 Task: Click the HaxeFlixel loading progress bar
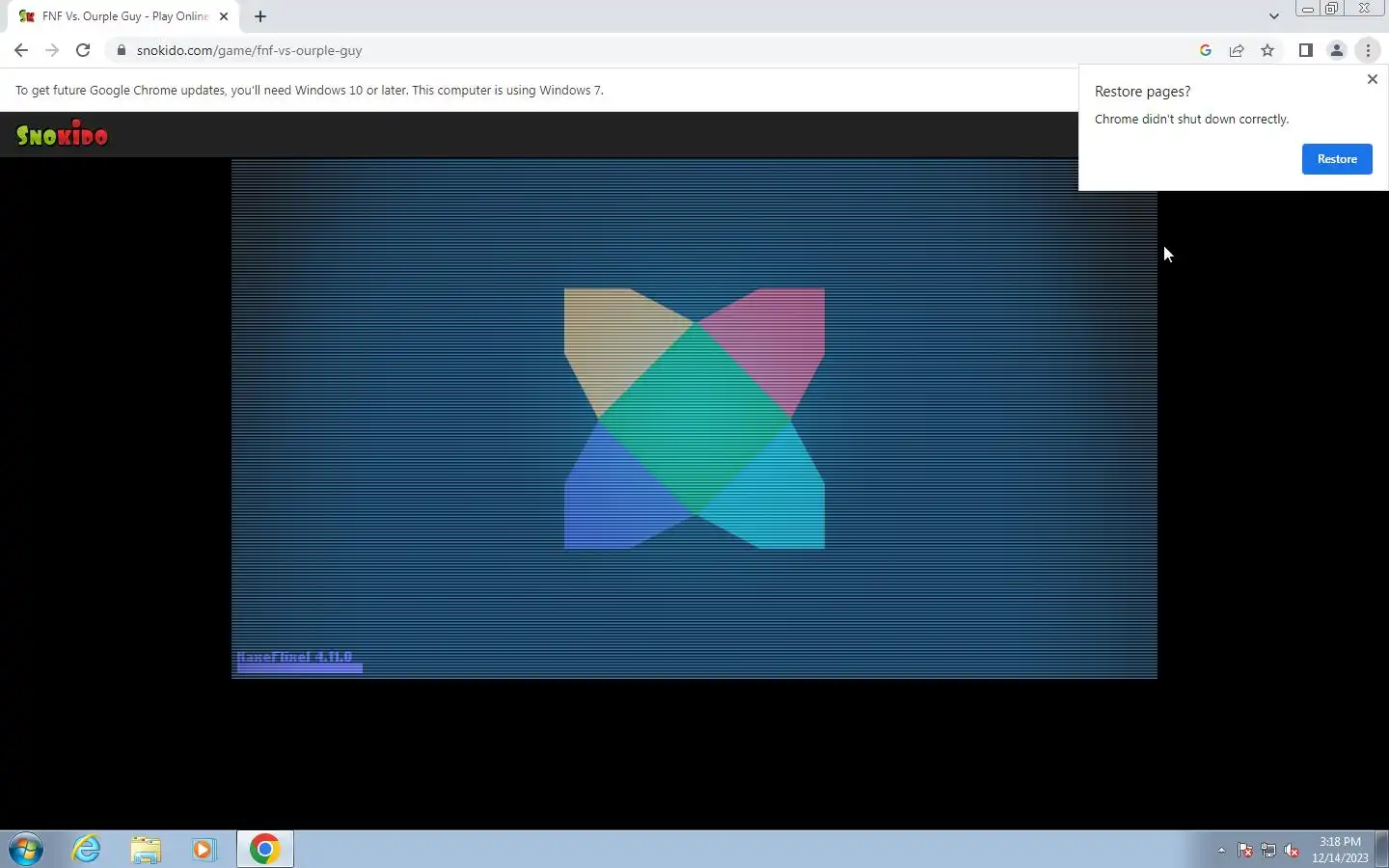(x=300, y=667)
